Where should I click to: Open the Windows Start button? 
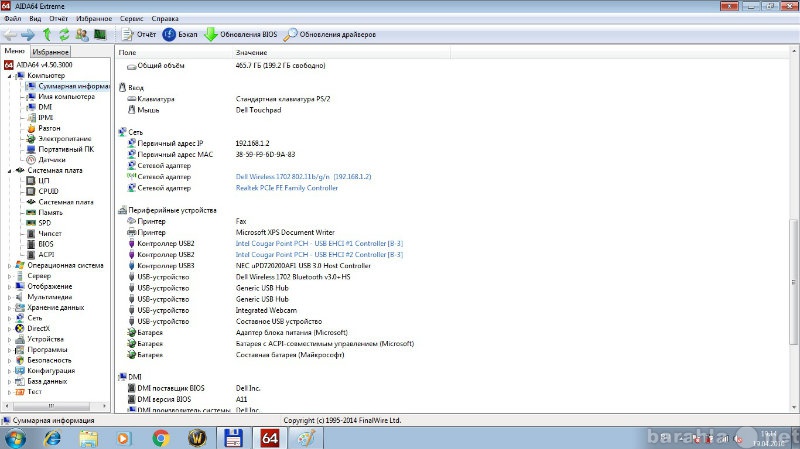(x=15, y=438)
